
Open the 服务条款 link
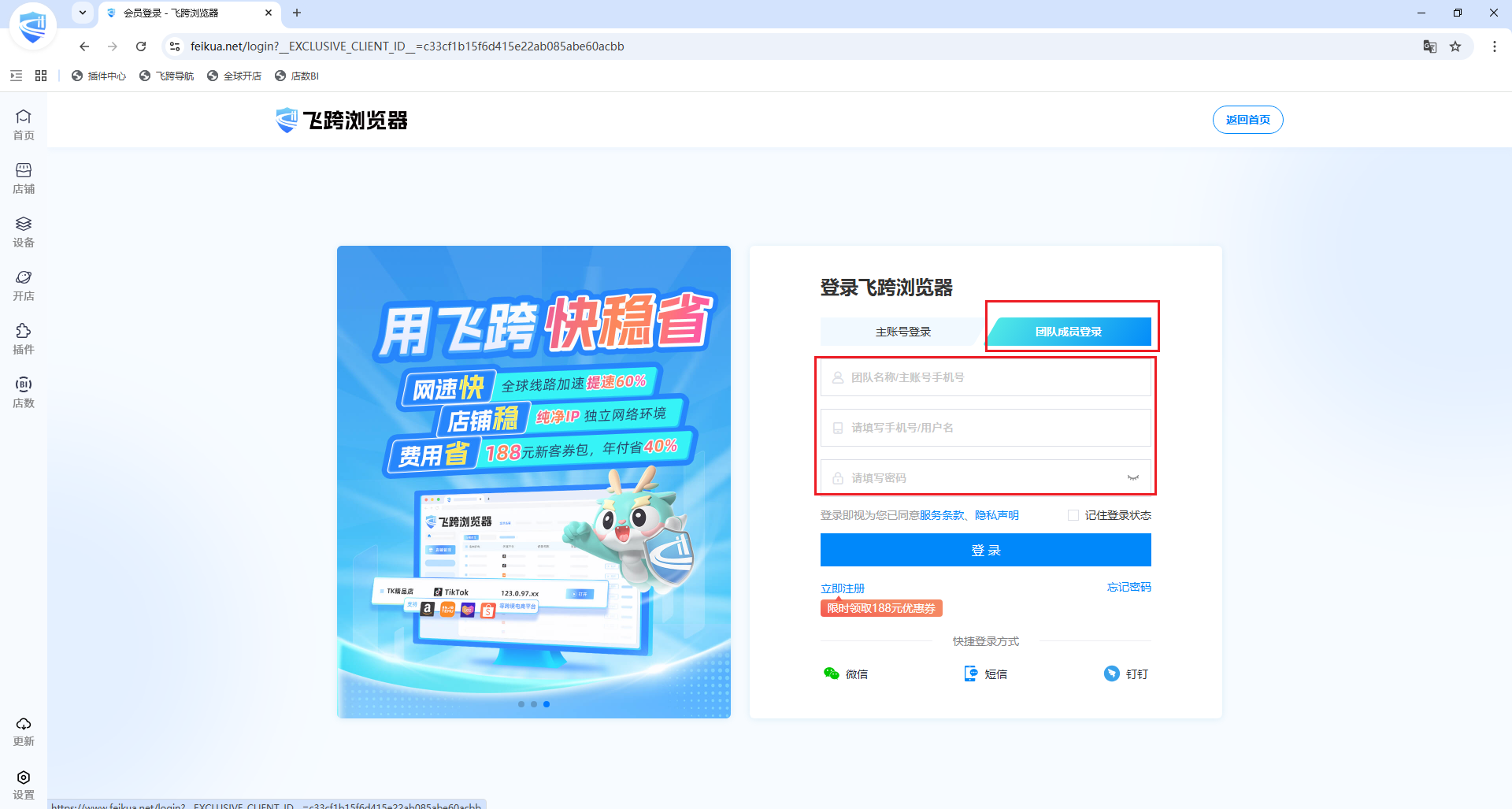[942, 515]
